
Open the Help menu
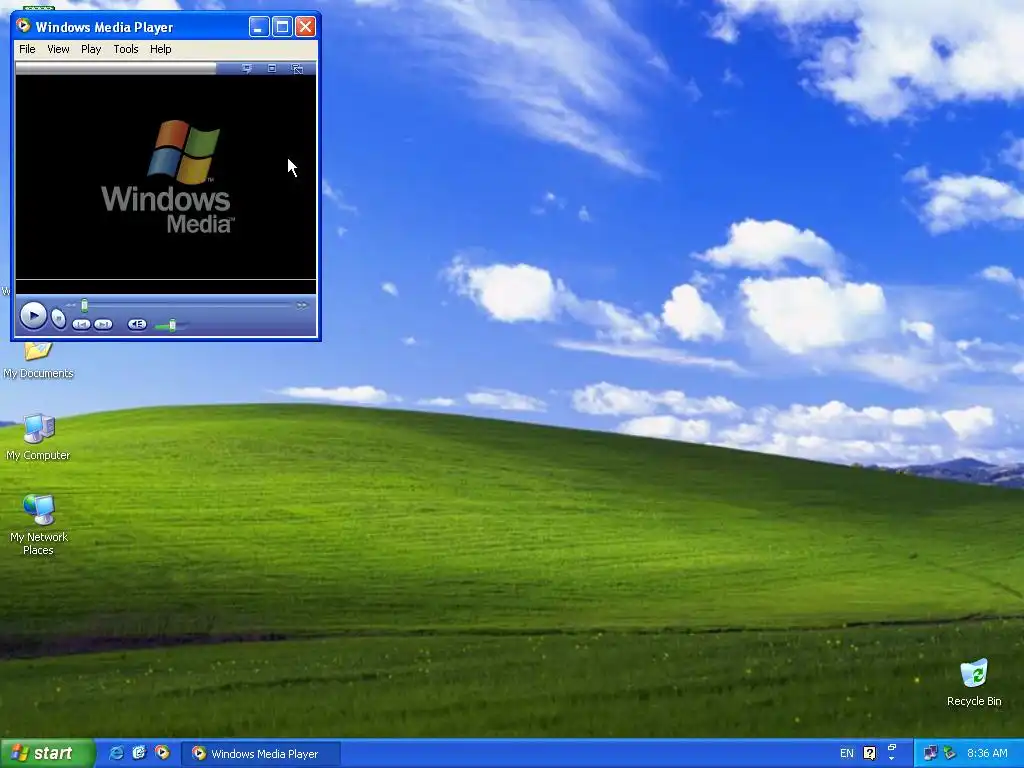(160, 49)
